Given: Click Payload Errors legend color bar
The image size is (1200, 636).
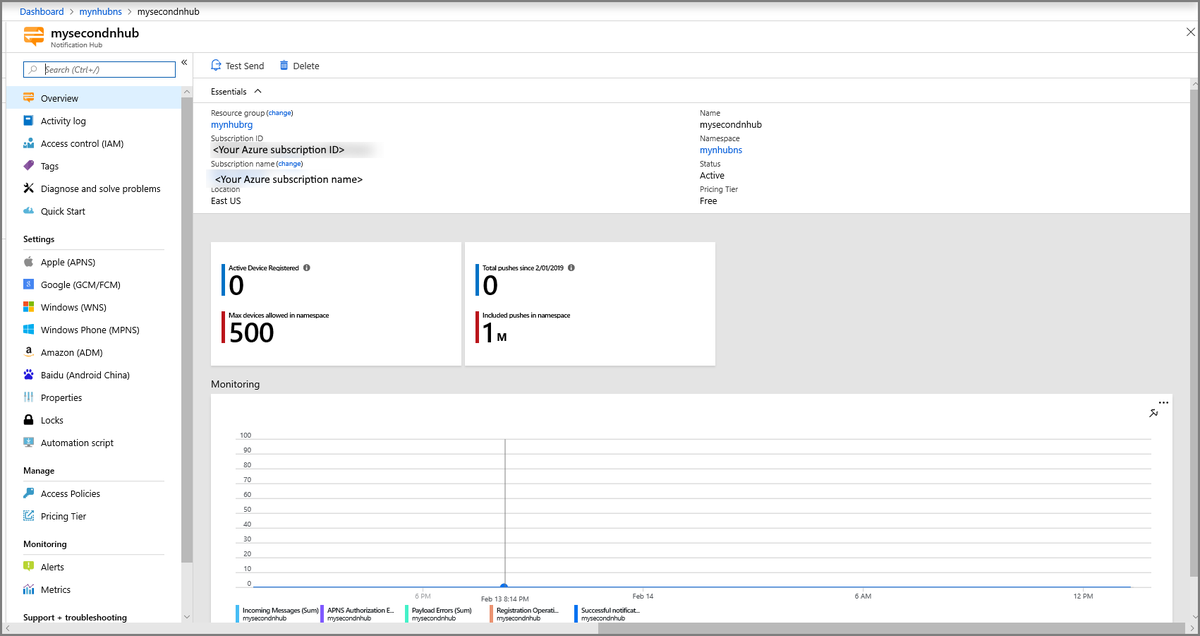Looking at the screenshot, I should [407, 613].
